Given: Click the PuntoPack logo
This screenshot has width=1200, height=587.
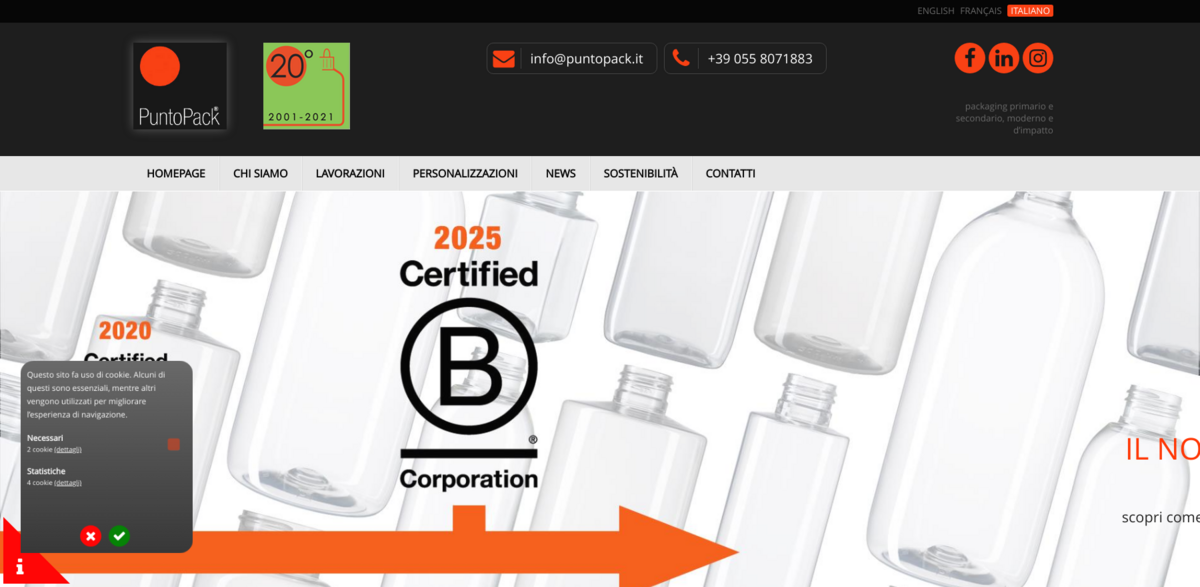Looking at the screenshot, I should coord(180,86).
